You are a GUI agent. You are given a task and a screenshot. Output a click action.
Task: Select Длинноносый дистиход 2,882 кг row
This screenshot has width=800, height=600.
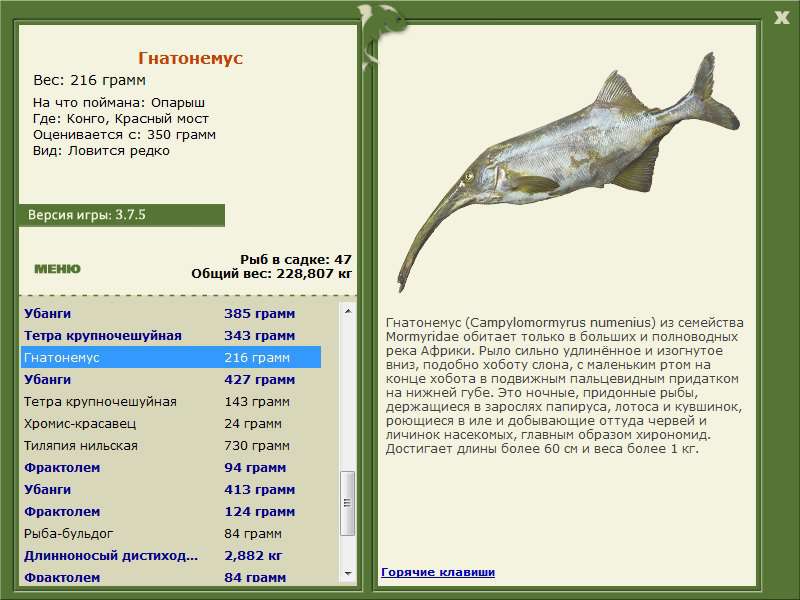click(x=171, y=555)
